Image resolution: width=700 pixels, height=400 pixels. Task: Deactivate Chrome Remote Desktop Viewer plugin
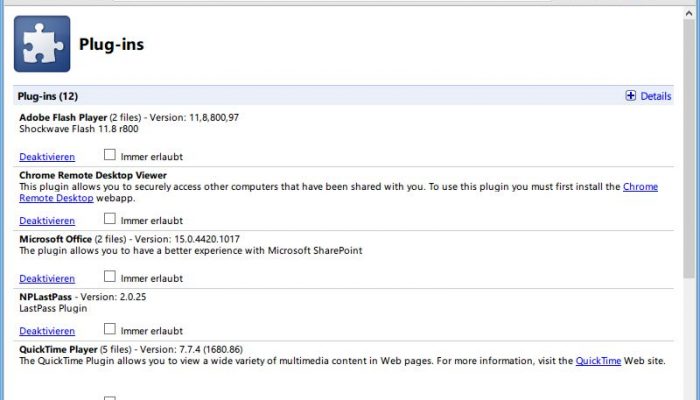coord(47,221)
